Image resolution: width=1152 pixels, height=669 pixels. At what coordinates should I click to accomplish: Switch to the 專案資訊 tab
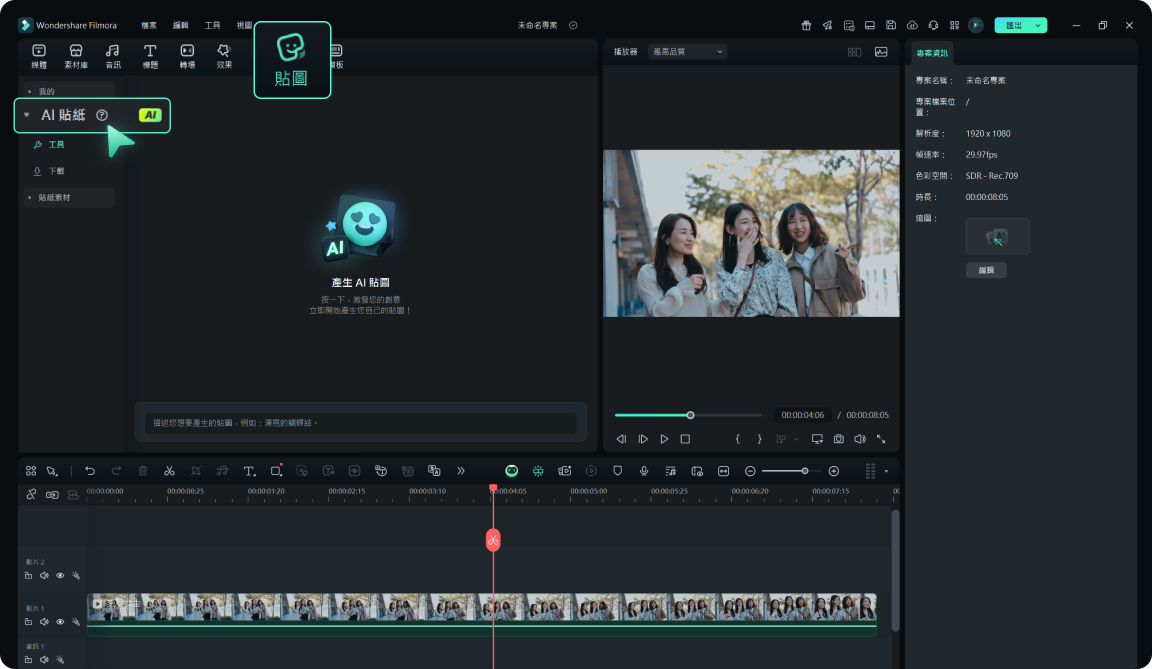point(932,53)
